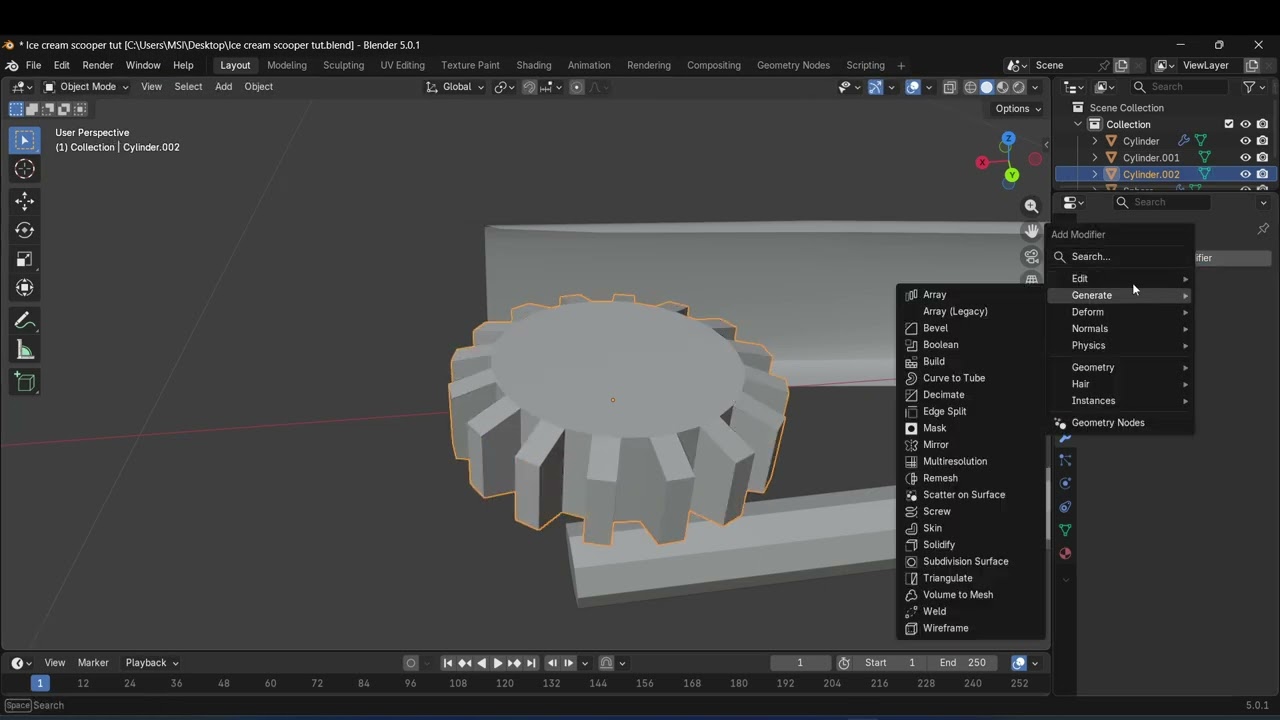Jump to the timeline start frame

tap(448, 663)
